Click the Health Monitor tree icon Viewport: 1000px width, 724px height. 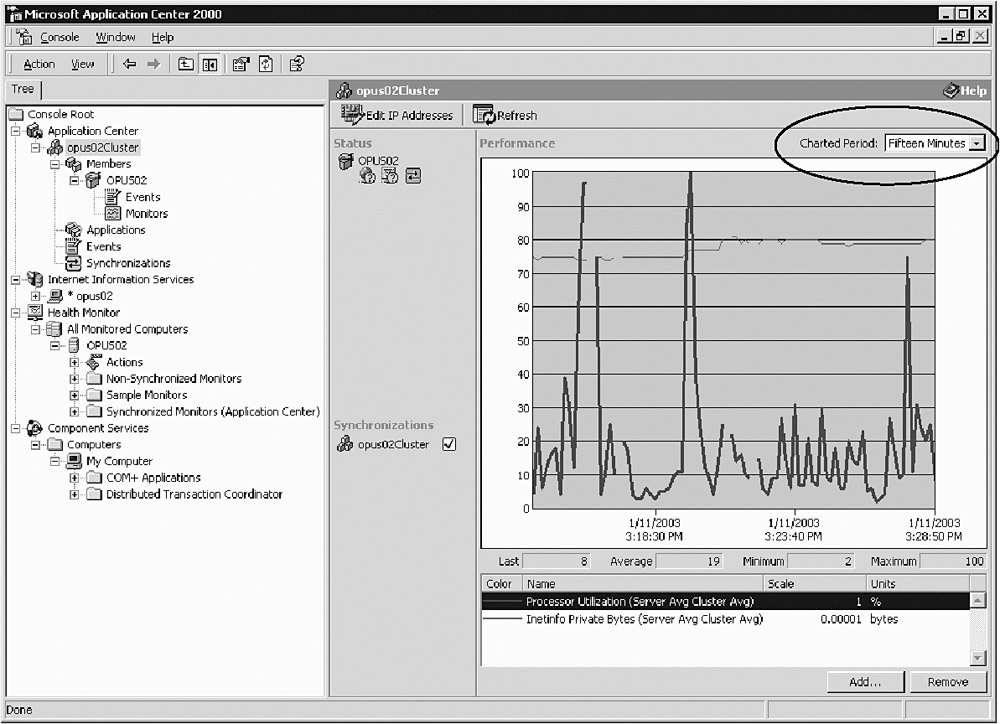(37, 312)
